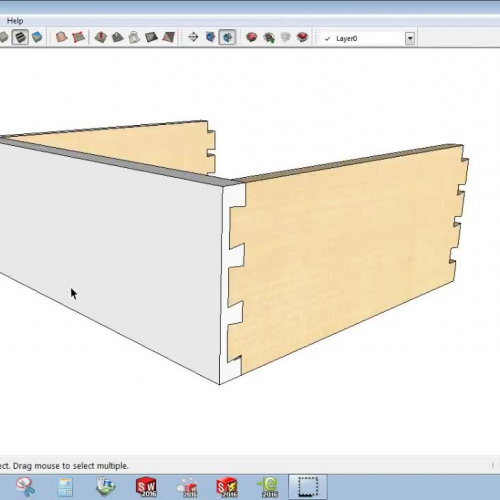
Task: Select the Flip Edge sandbox tool
Action: 169,37
